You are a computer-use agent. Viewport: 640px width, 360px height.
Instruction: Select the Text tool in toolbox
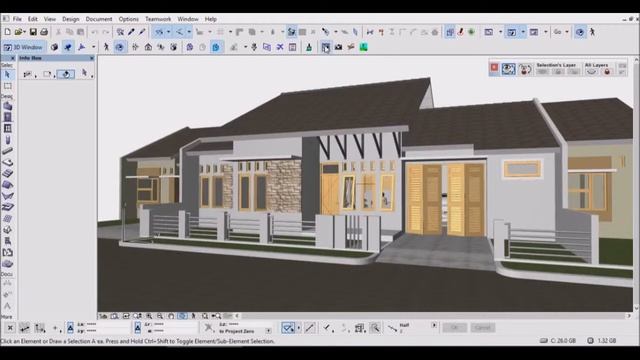pyautogui.click(x=7, y=306)
